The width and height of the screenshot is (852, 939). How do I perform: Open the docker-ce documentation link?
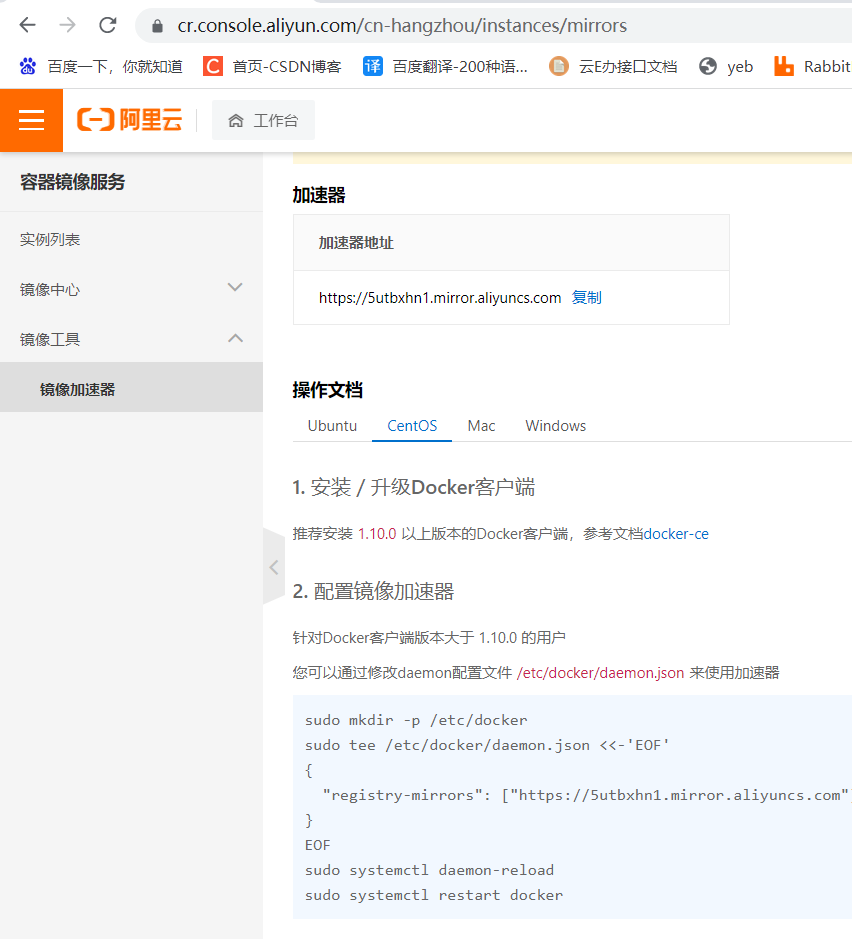point(676,534)
